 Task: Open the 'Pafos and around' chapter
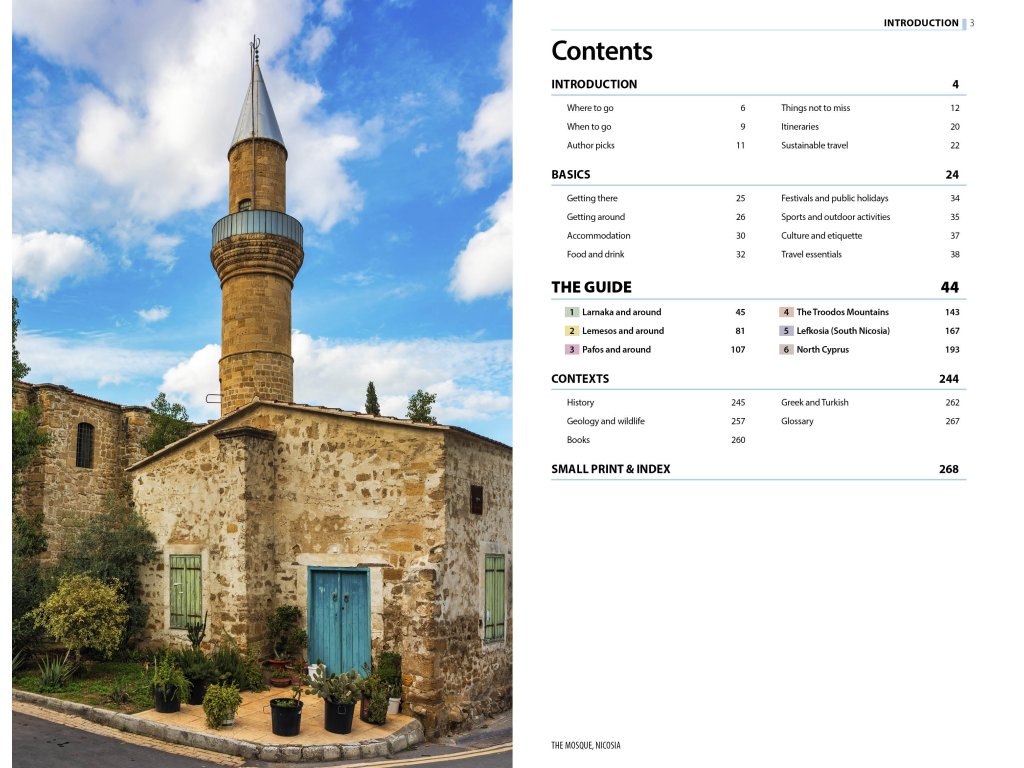point(616,349)
